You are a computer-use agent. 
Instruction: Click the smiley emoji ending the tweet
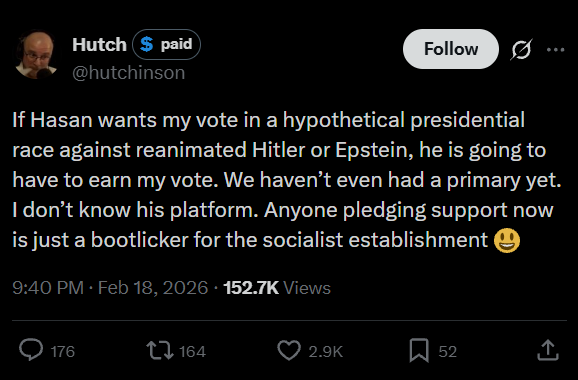click(x=507, y=240)
